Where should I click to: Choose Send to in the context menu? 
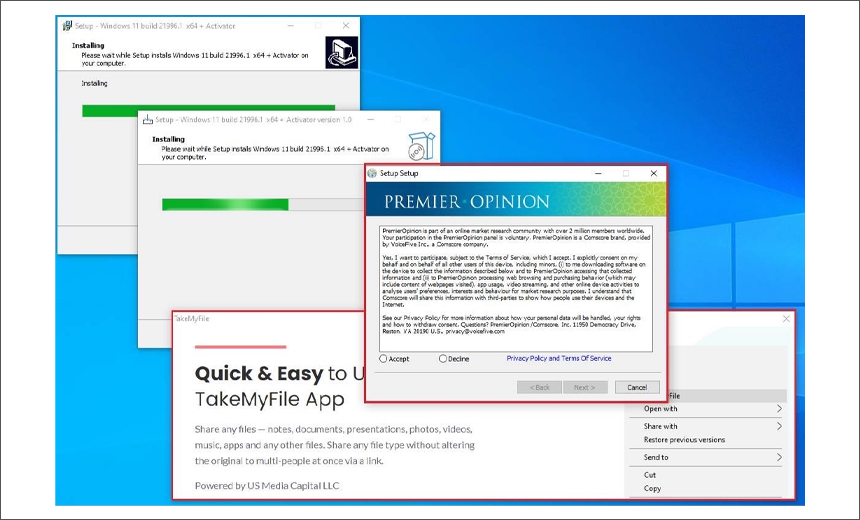pos(656,457)
